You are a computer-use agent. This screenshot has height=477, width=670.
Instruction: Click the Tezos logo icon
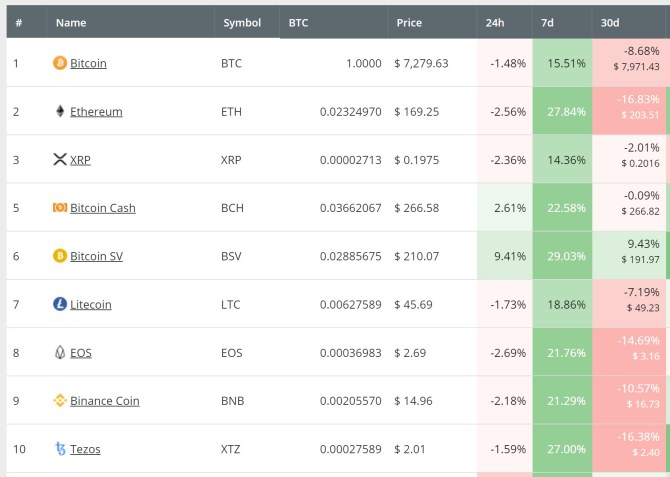click(60, 449)
